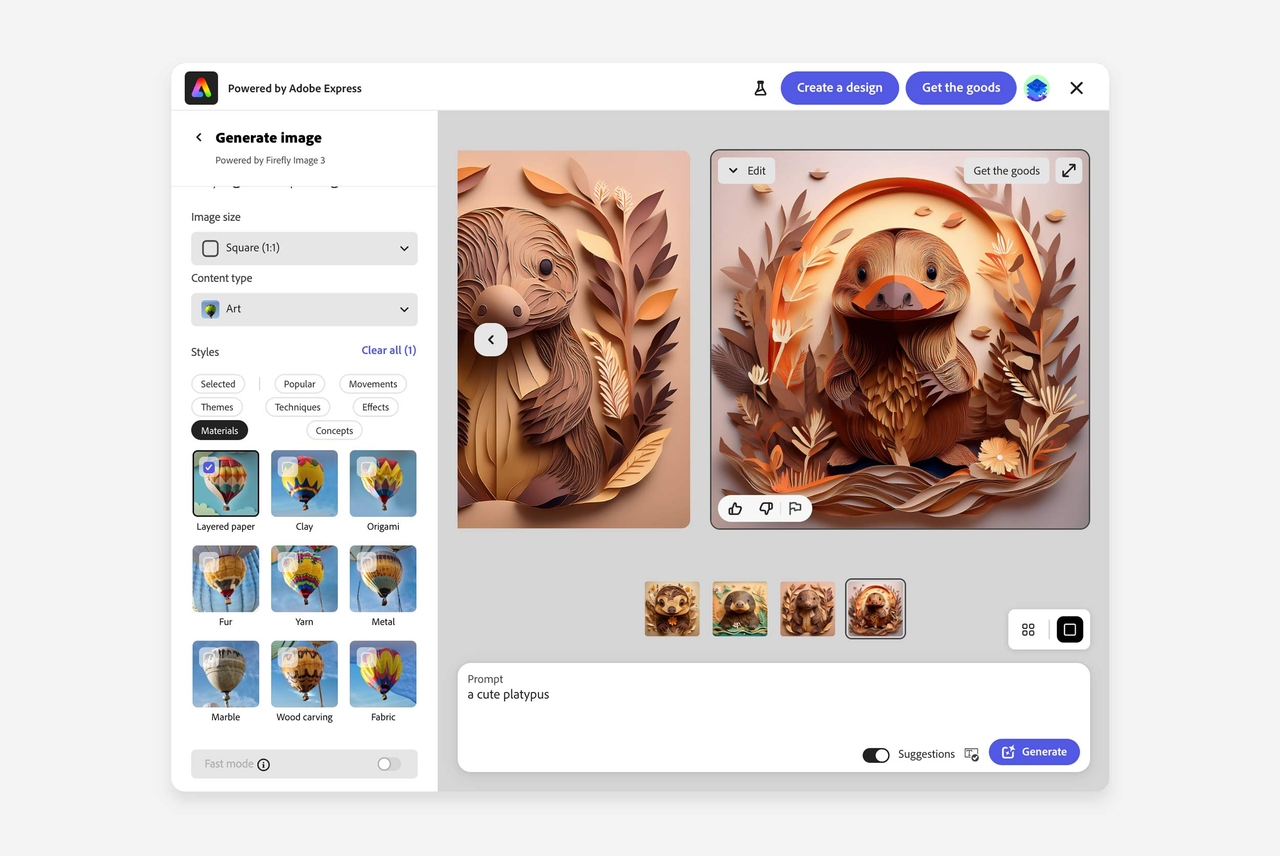Check the Origami style checkbox

[x=367, y=467]
